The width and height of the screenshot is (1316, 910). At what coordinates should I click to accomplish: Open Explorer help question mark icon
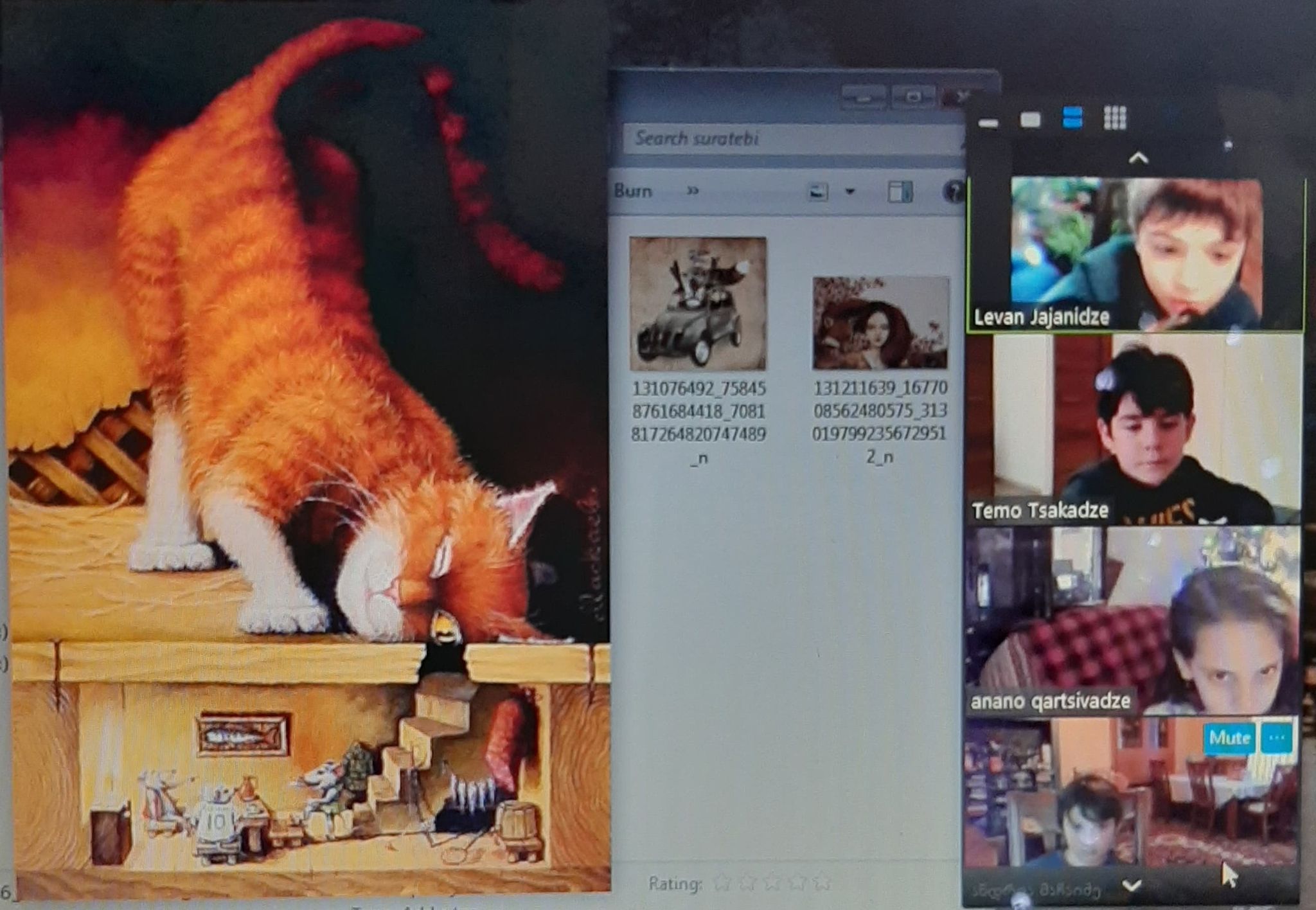click(x=954, y=192)
